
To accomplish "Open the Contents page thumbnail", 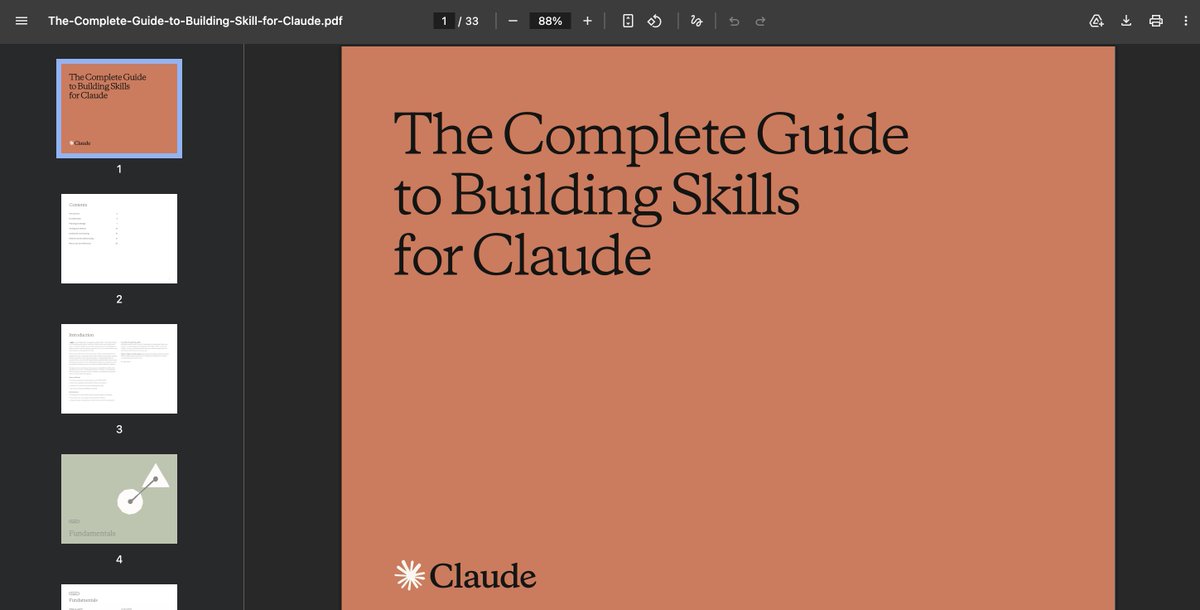I will pos(118,238).
